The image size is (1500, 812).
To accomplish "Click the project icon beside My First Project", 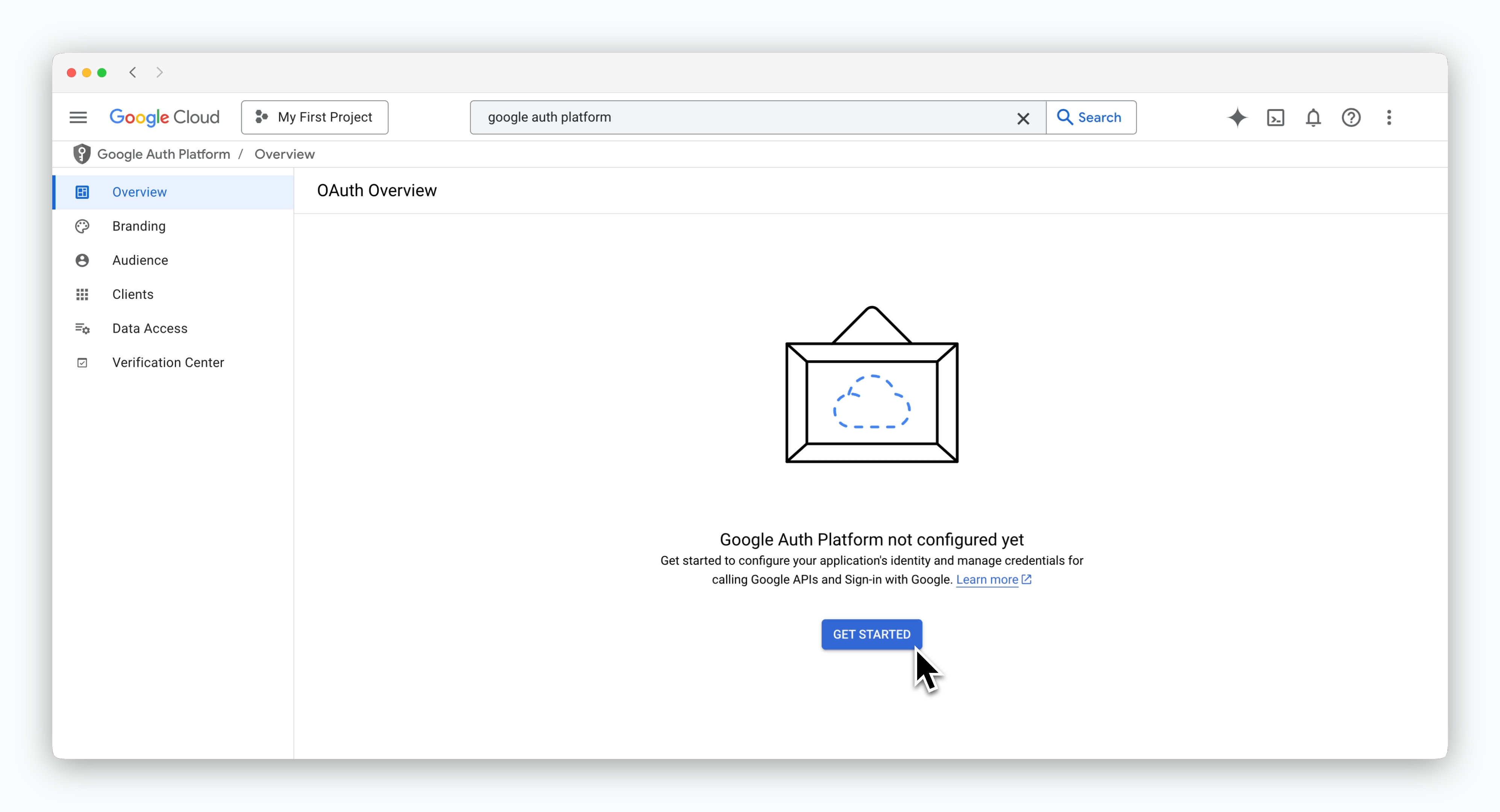I will [261, 117].
